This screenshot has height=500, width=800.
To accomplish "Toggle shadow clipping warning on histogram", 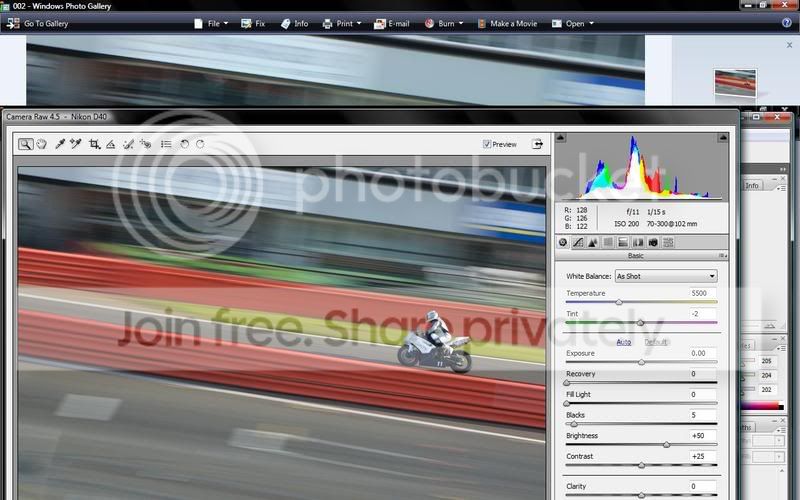I will tap(561, 139).
